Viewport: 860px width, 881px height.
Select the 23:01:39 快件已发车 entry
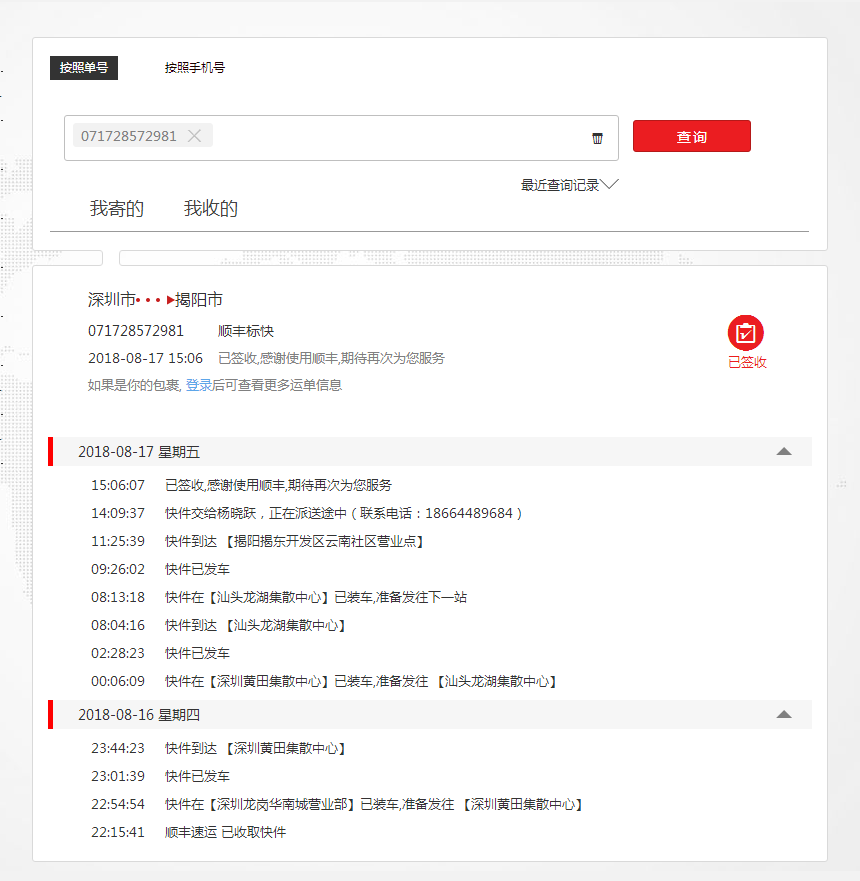[x=160, y=776]
